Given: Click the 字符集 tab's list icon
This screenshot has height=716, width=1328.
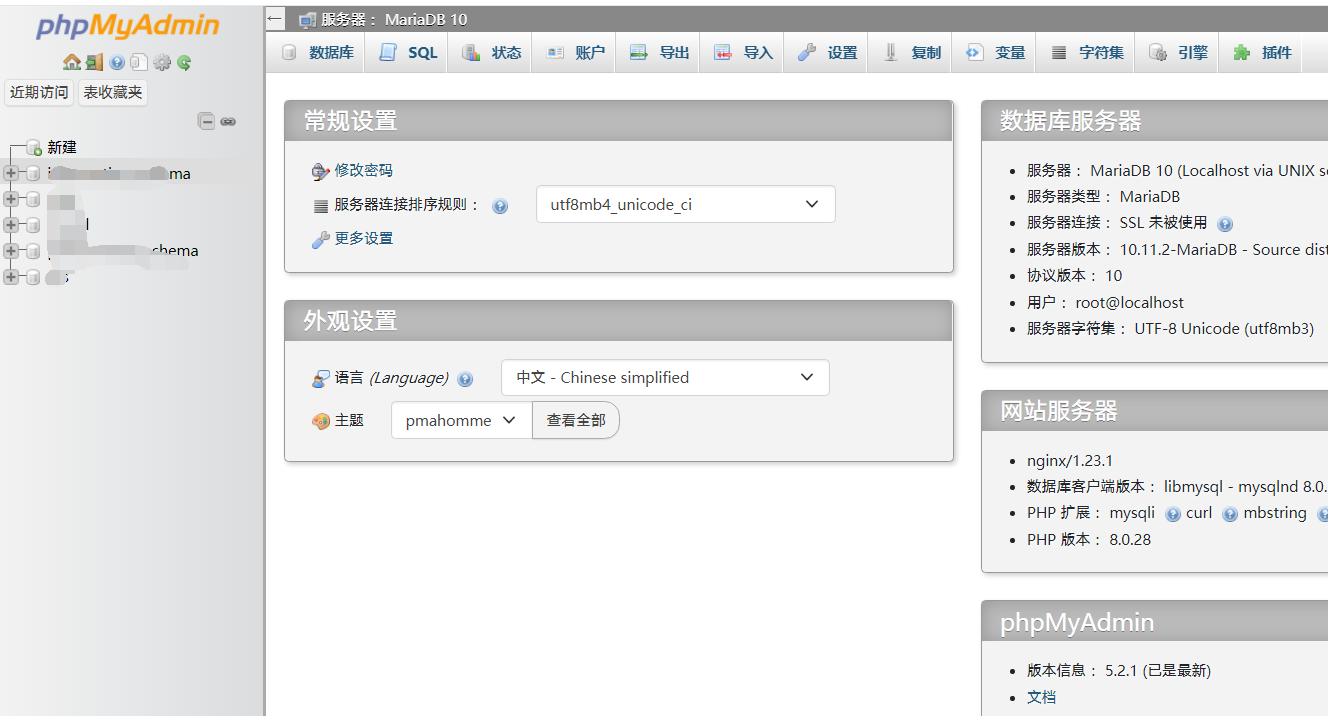Looking at the screenshot, I should [x=1058, y=53].
